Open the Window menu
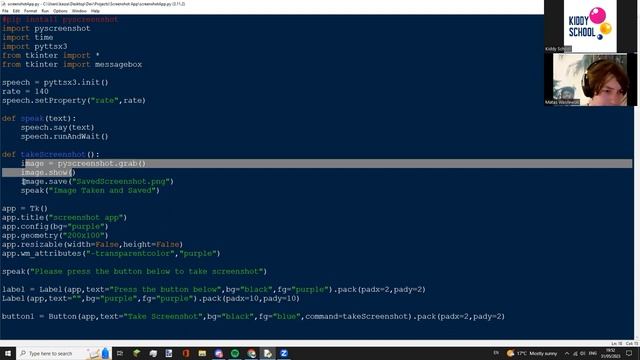Screen dimensions: 640x360 [x=79, y=11]
